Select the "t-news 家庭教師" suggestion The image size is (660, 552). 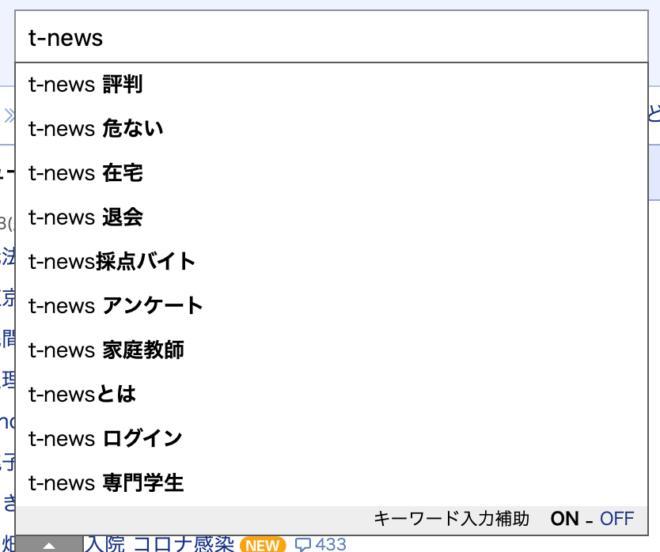(x=106, y=350)
